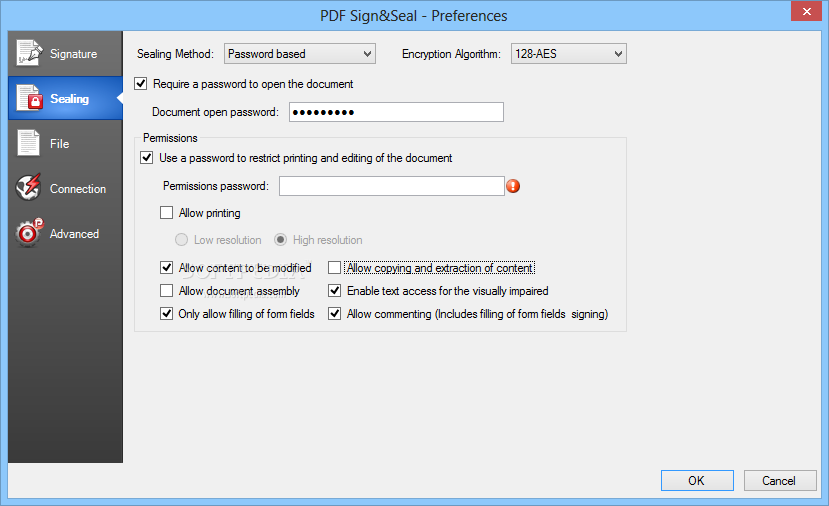Toggle Use a password to restrict printing

coord(146,158)
